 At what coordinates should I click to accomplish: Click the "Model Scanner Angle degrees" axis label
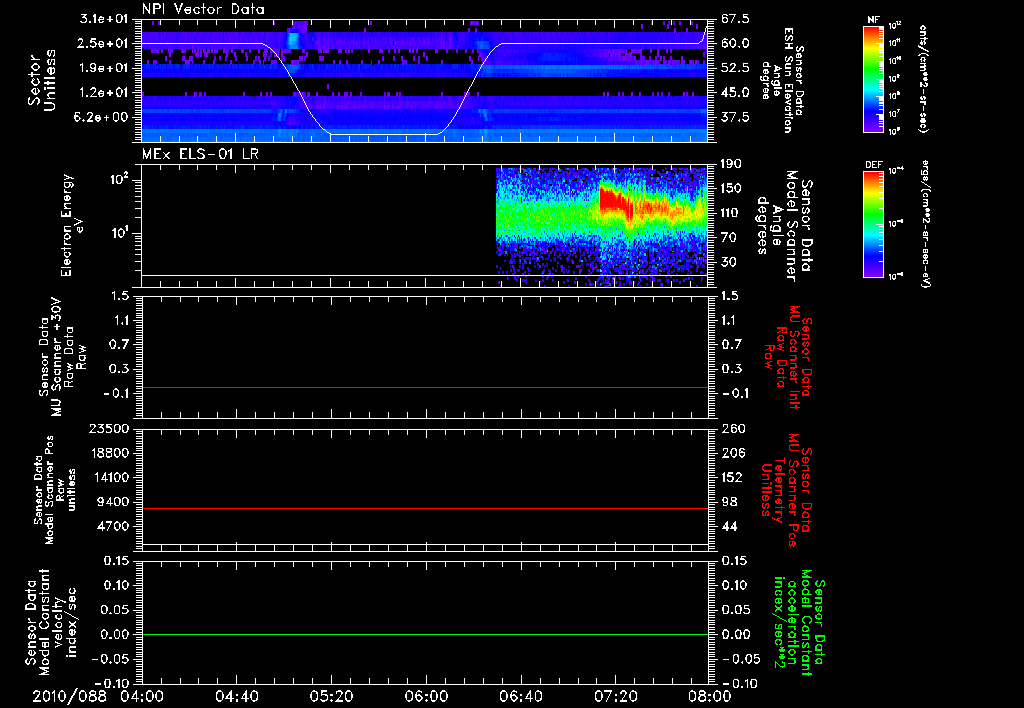779,226
